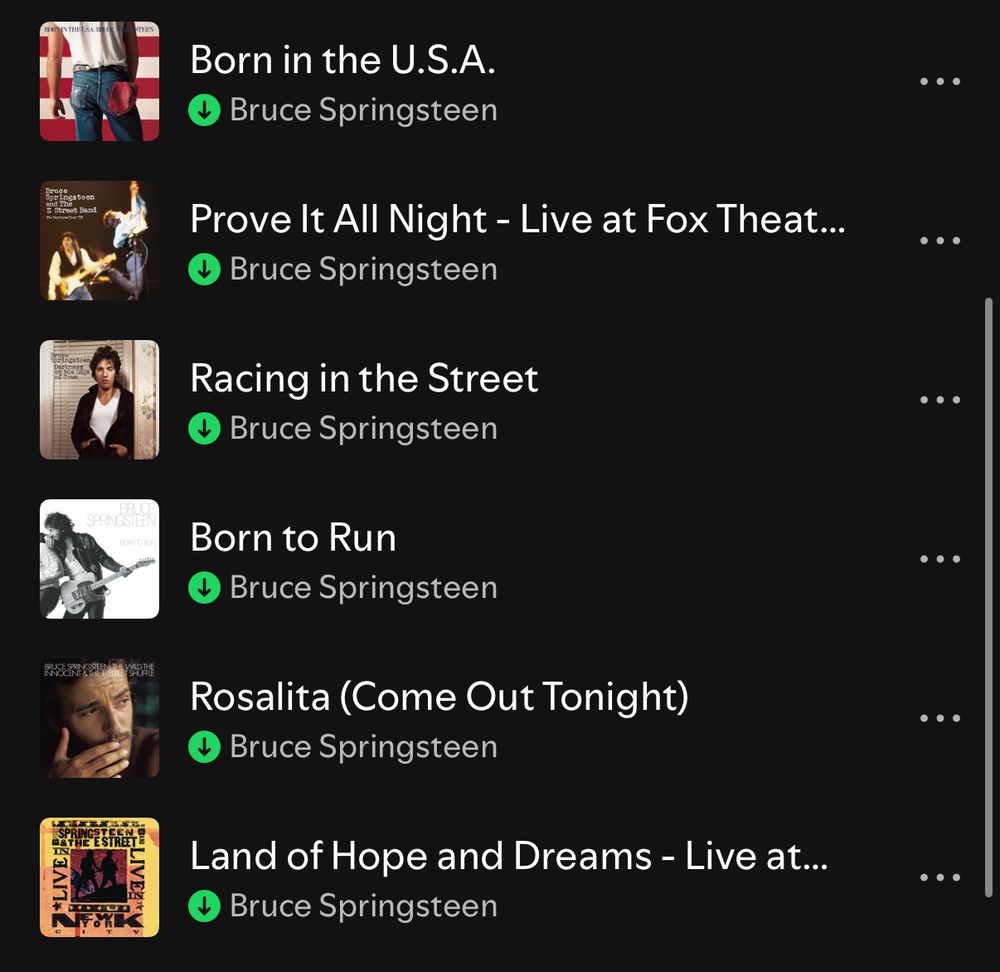Click the vertical scrollbar on the right edge

[x=989, y=597]
